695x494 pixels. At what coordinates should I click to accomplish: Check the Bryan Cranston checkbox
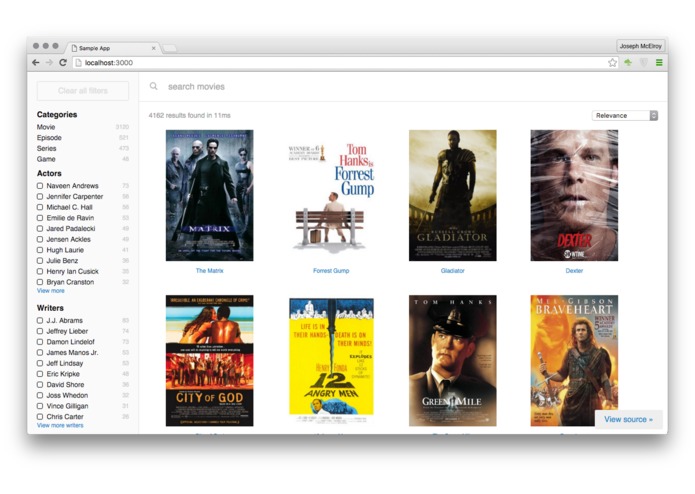pos(40,282)
